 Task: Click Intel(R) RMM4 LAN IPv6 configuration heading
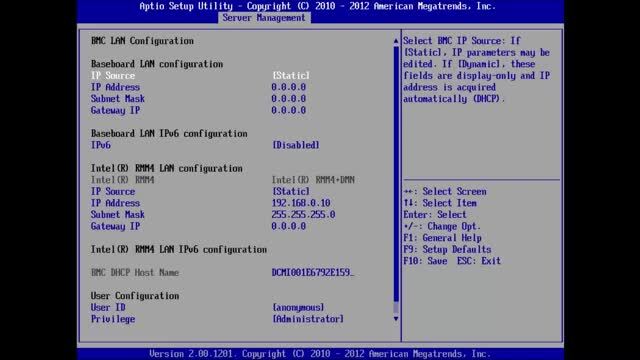(x=179, y=250)
